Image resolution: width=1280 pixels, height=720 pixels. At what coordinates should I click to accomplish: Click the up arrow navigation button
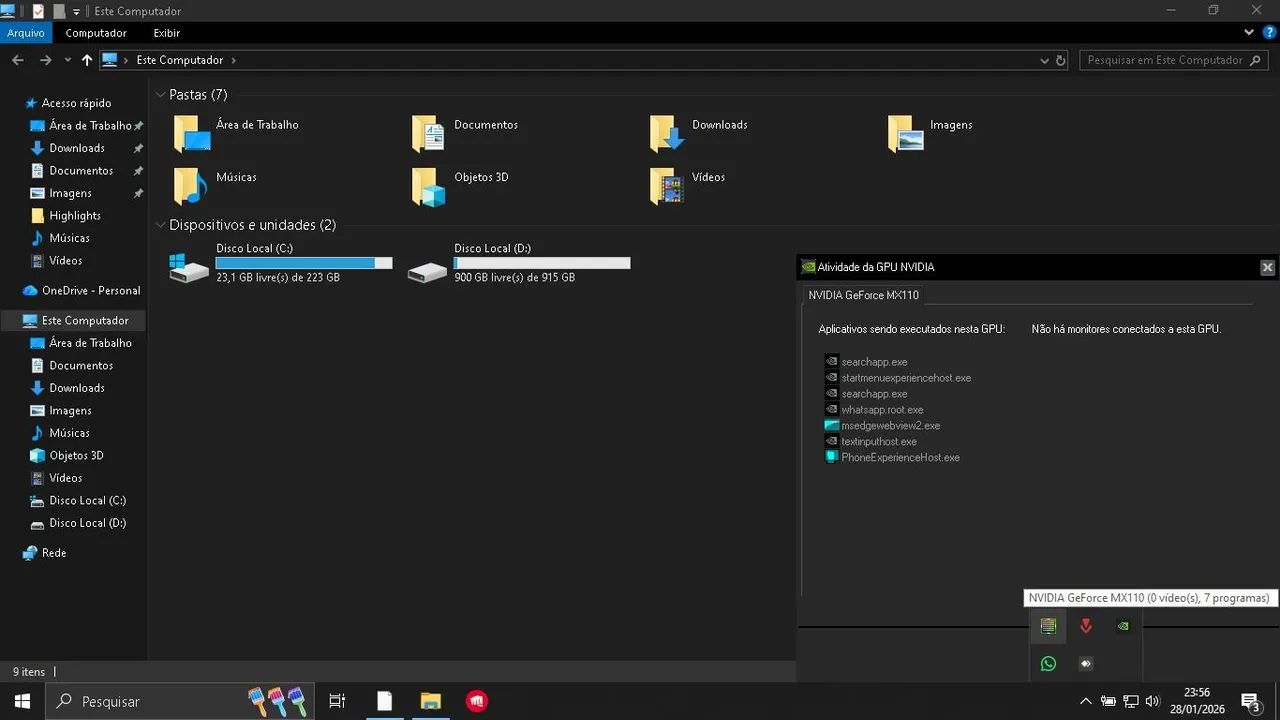tap(87, 60)
